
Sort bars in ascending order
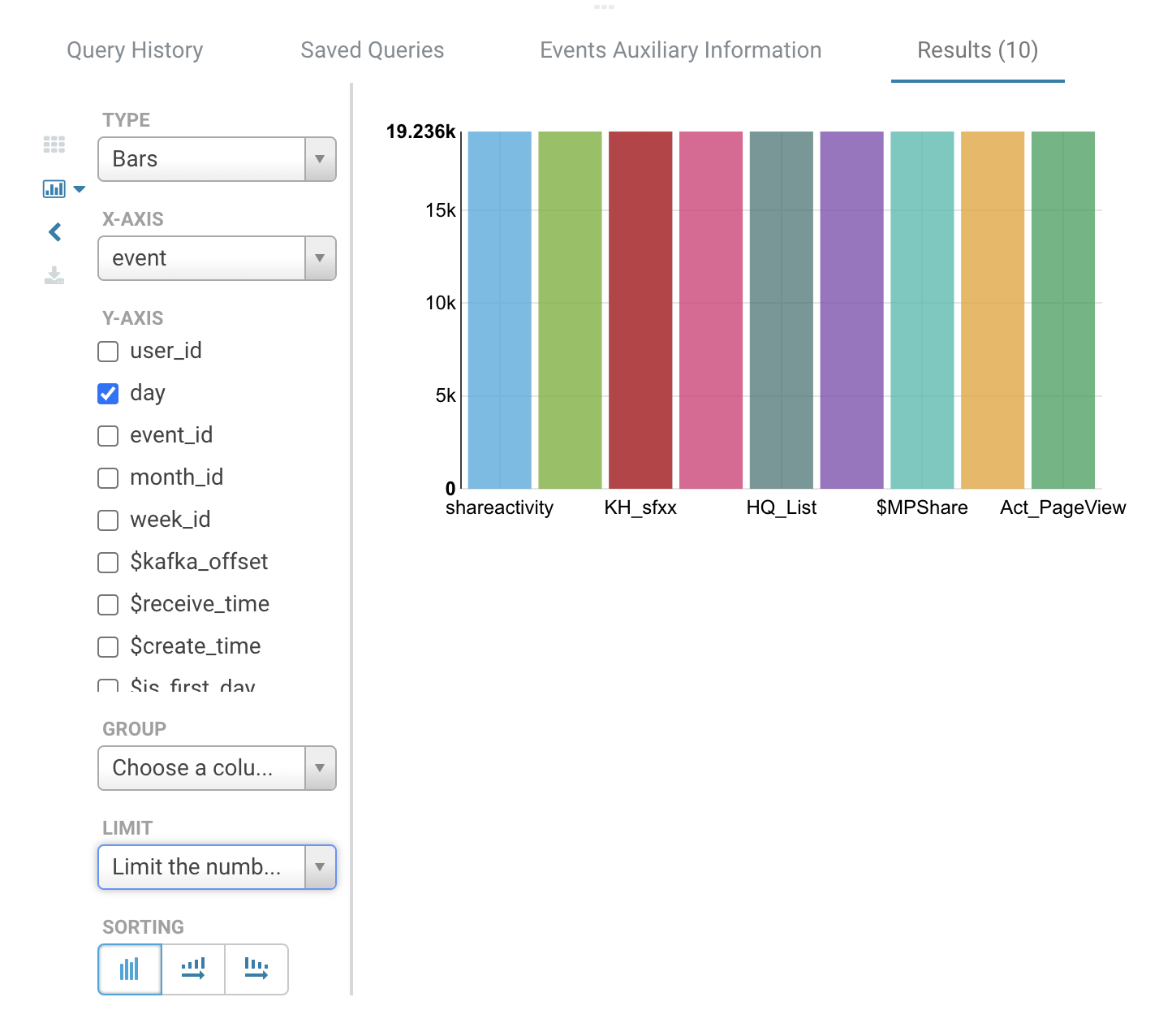click(x=192, y=969)
